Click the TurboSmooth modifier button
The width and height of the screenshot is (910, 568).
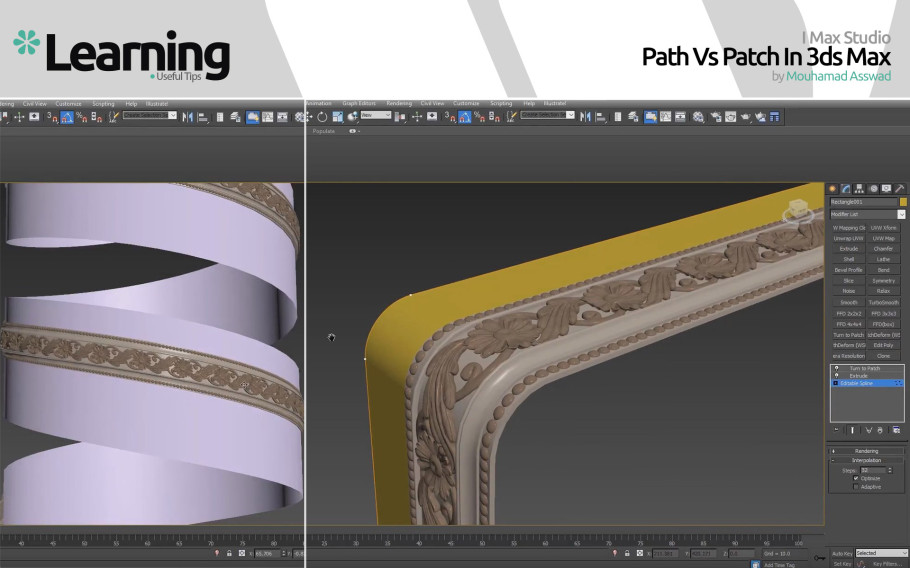[x=884, y=302]
